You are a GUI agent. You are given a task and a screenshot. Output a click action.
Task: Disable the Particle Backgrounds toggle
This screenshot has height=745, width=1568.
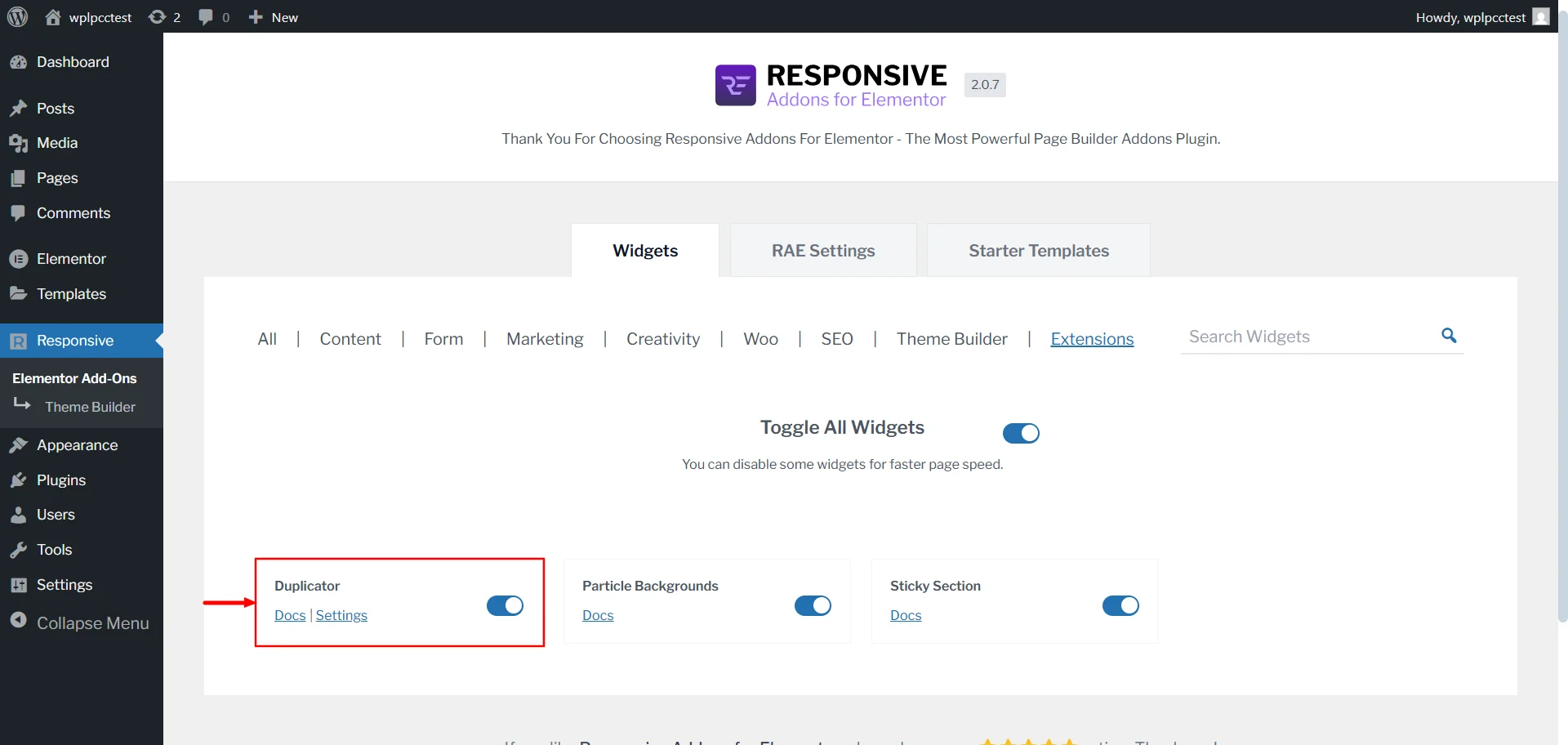click(813, 605)
